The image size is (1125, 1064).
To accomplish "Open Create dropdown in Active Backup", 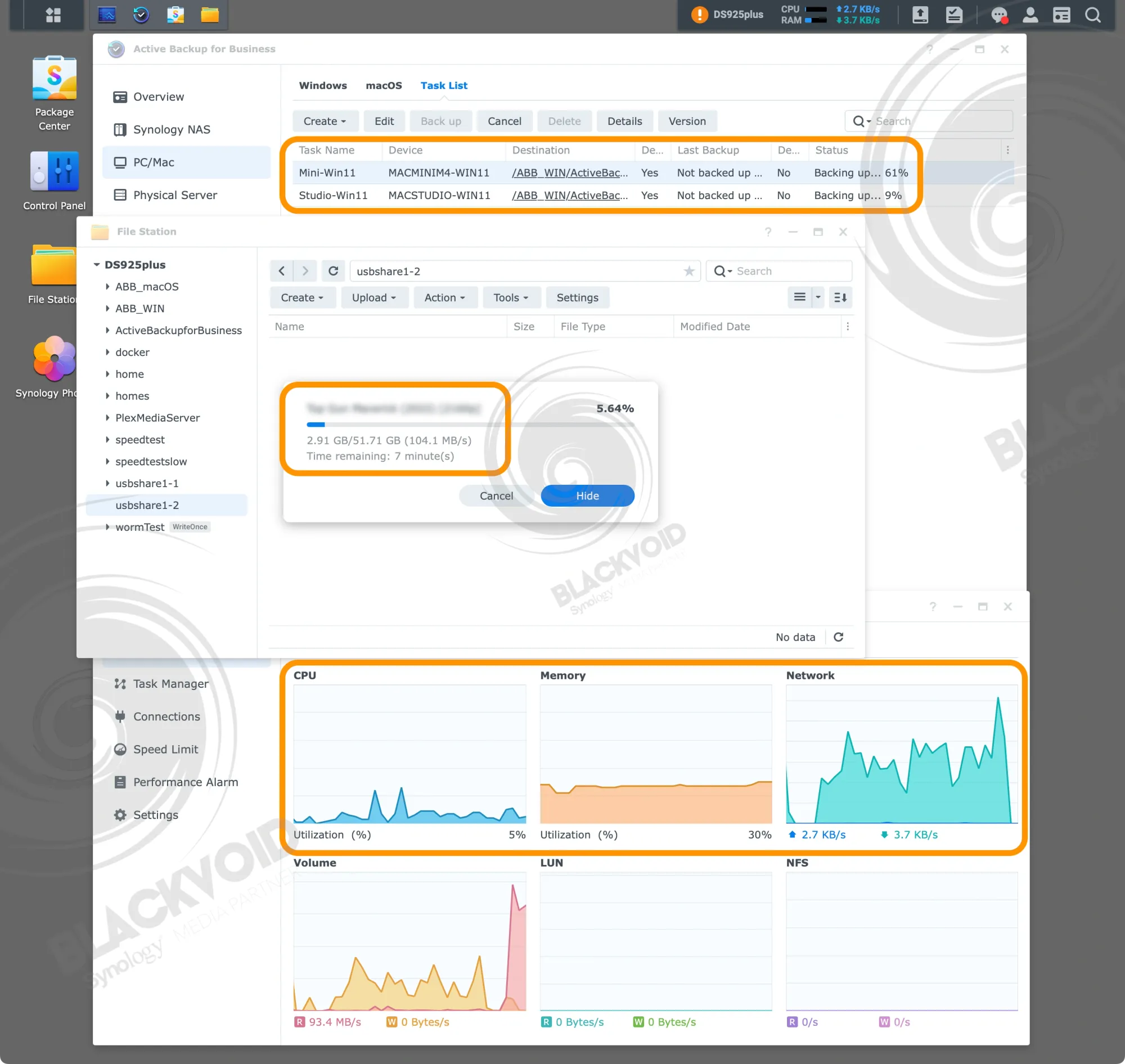I will 325,121.
